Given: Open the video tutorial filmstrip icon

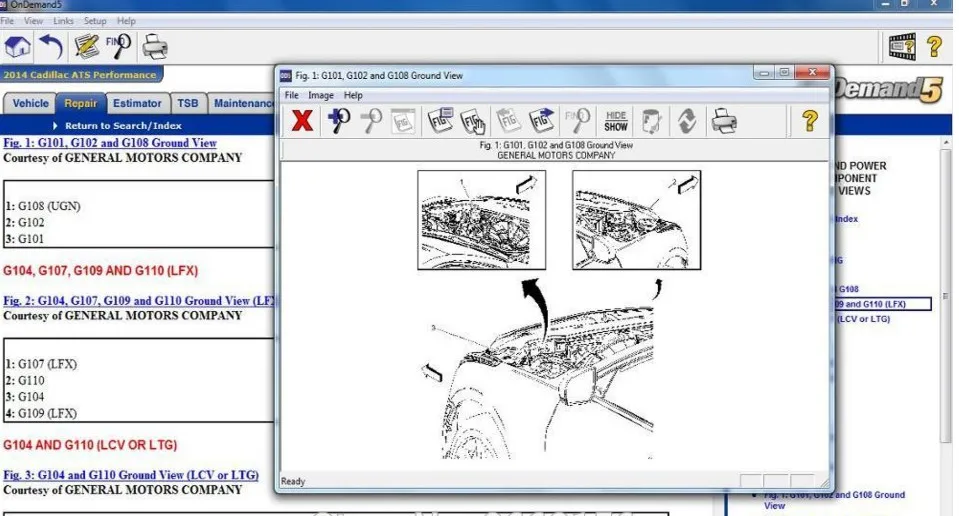Looking at the screenshot, I should click(x=902, y=47).
